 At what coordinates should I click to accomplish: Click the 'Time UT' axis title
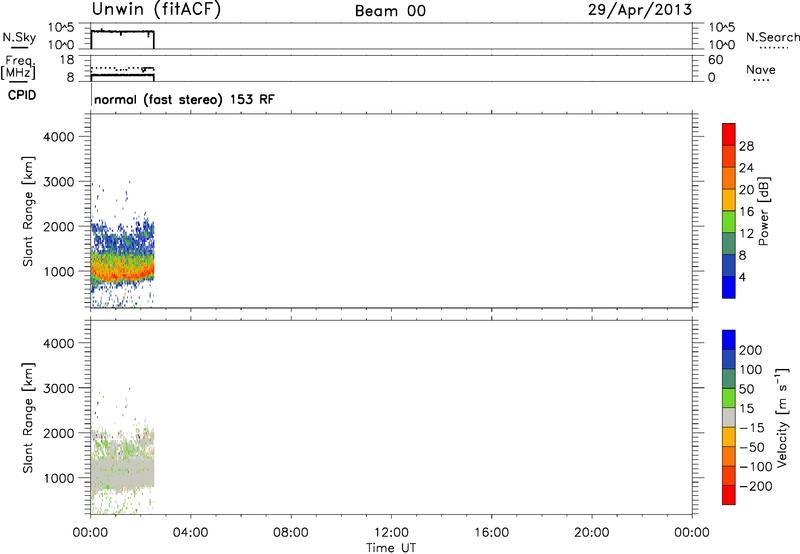pos(391,548)
